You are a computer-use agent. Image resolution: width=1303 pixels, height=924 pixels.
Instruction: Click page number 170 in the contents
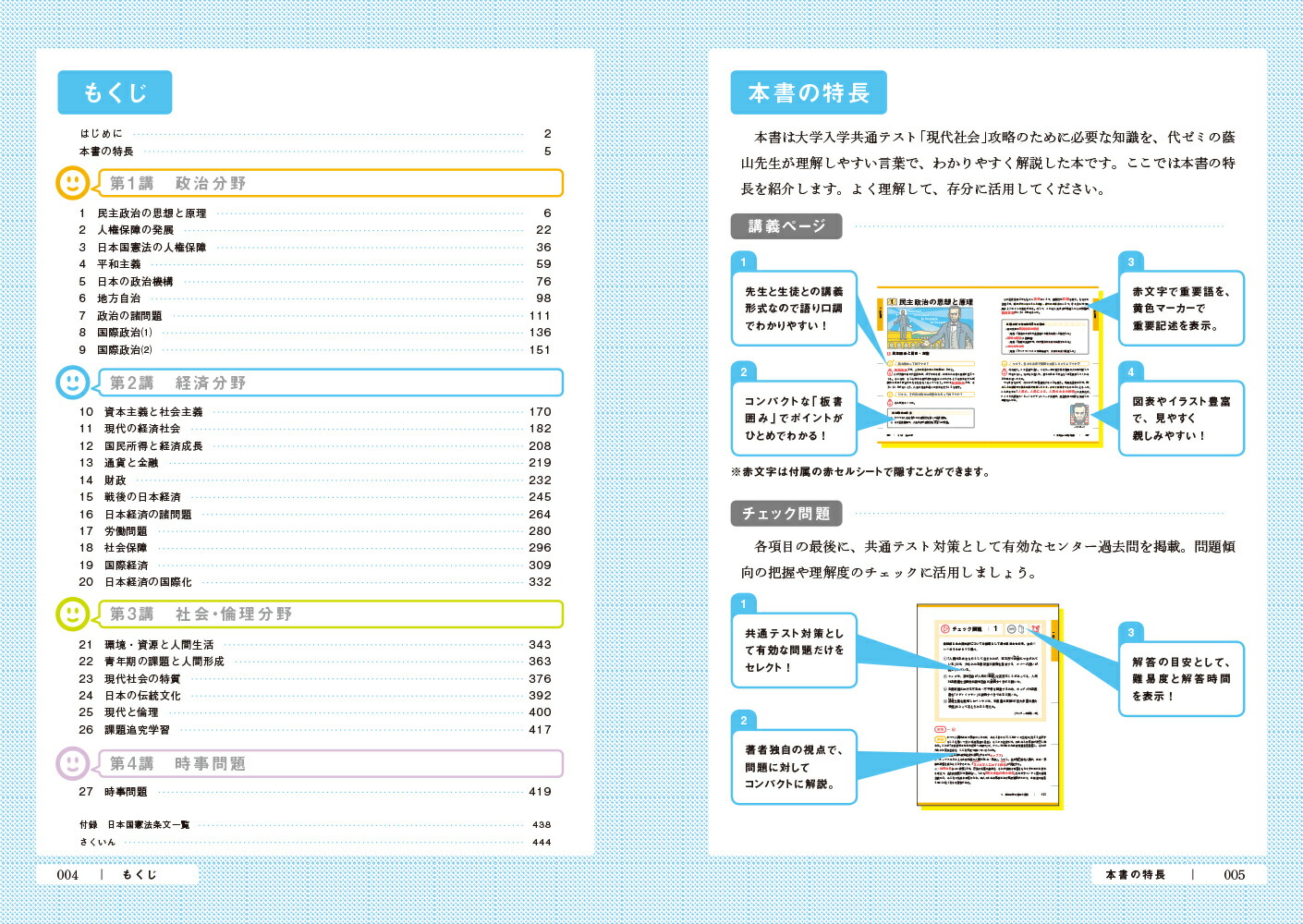541,412
